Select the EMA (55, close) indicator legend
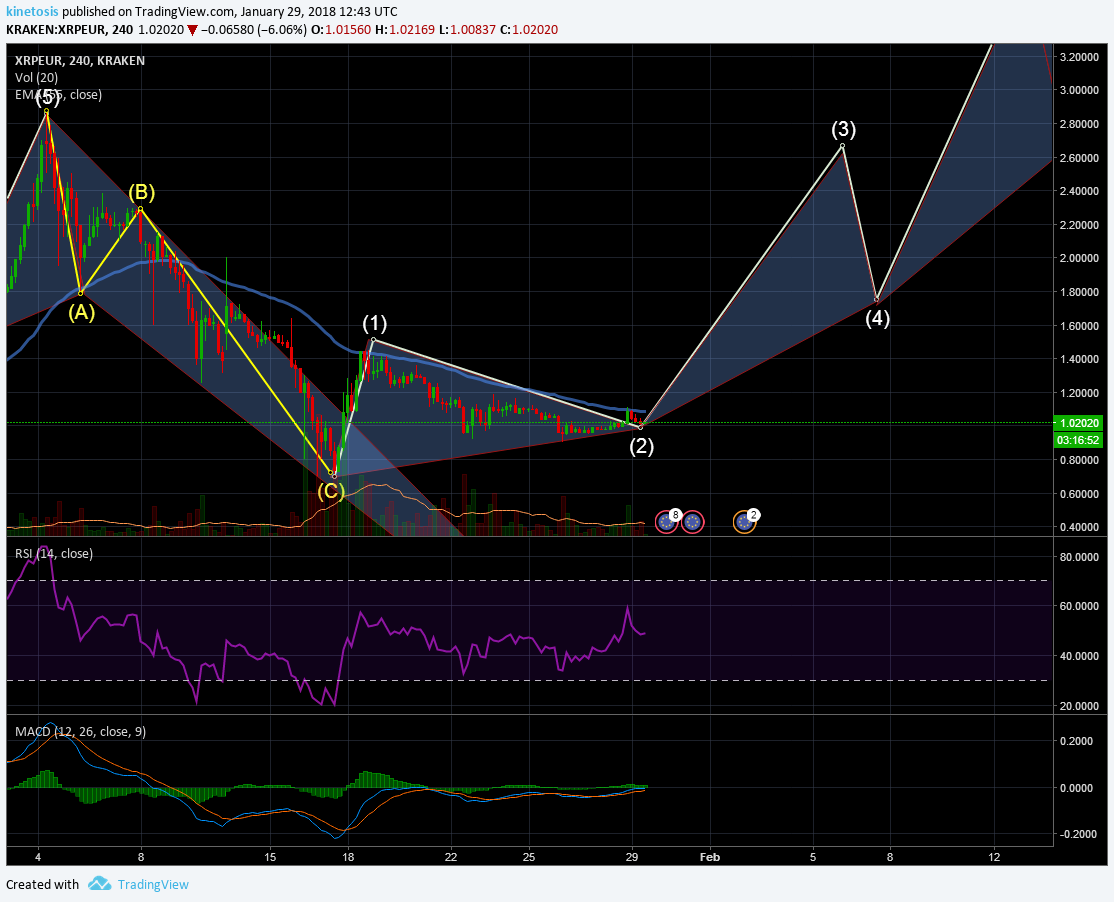The width and height of the screenshot is (1114, 902). 58,94
